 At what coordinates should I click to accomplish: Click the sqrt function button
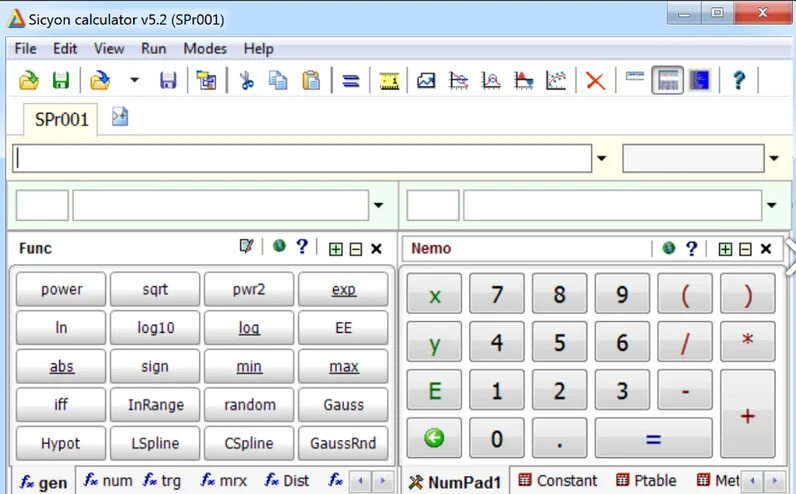pos(155,289)
